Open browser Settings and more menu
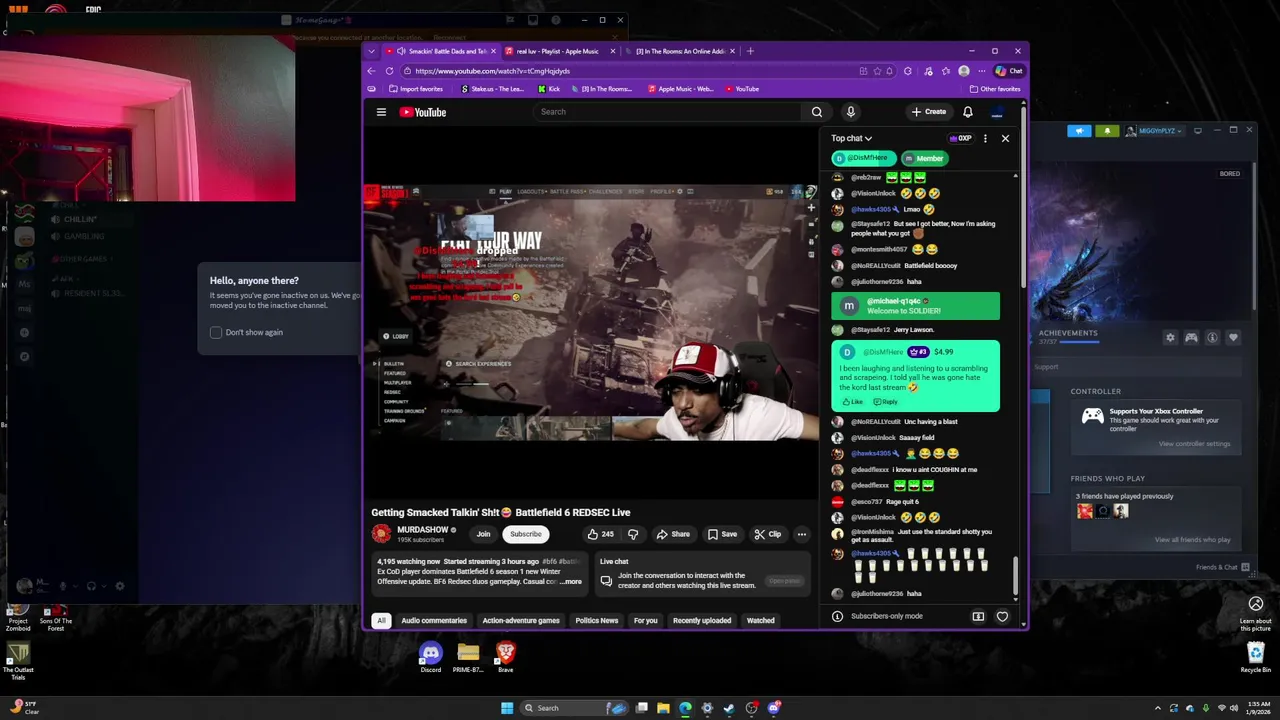The height and width of the screenshot is (720, 1280). (980, 71)
